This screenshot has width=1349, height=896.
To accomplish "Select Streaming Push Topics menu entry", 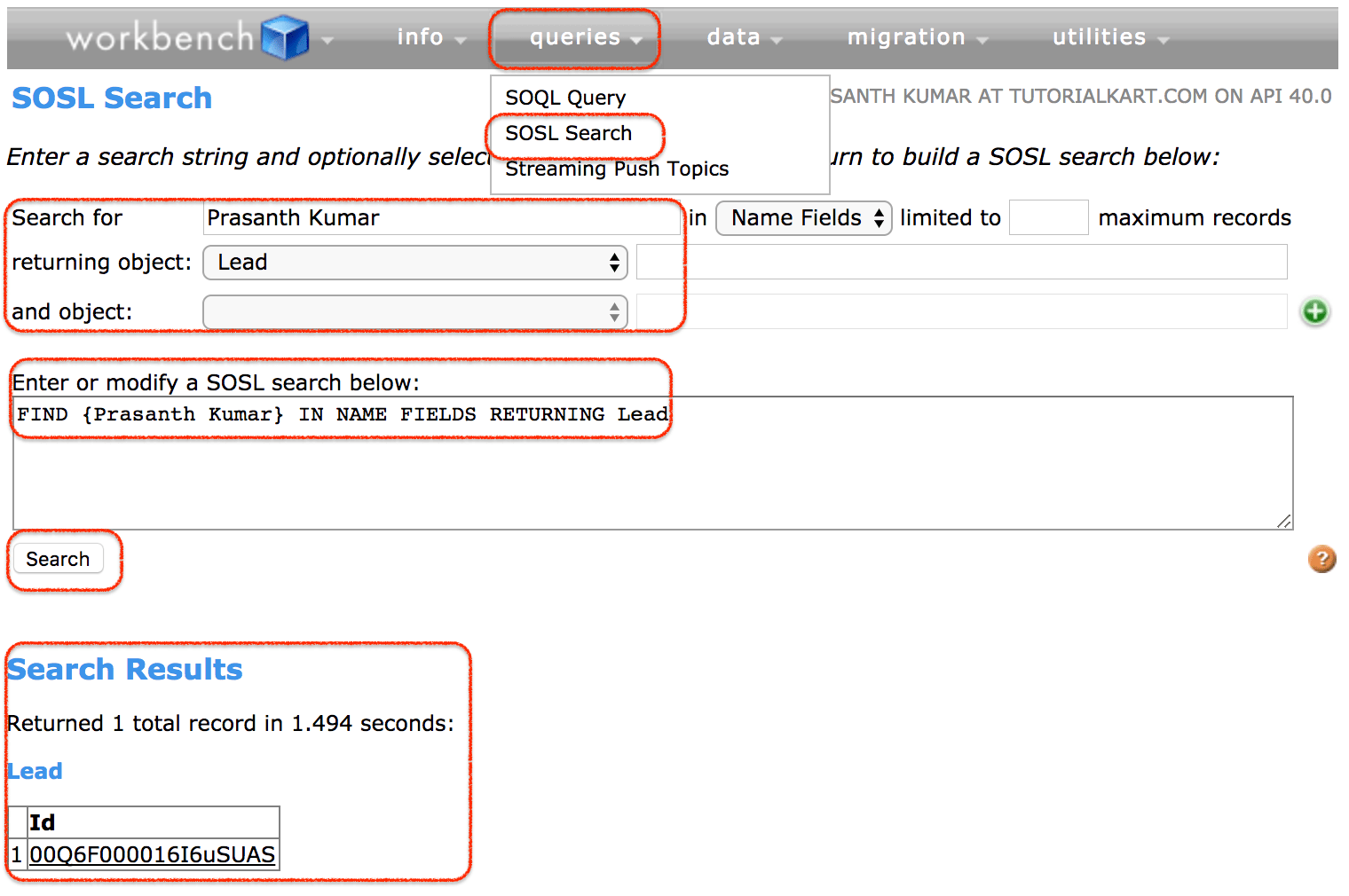I will [x=616, y=169].
